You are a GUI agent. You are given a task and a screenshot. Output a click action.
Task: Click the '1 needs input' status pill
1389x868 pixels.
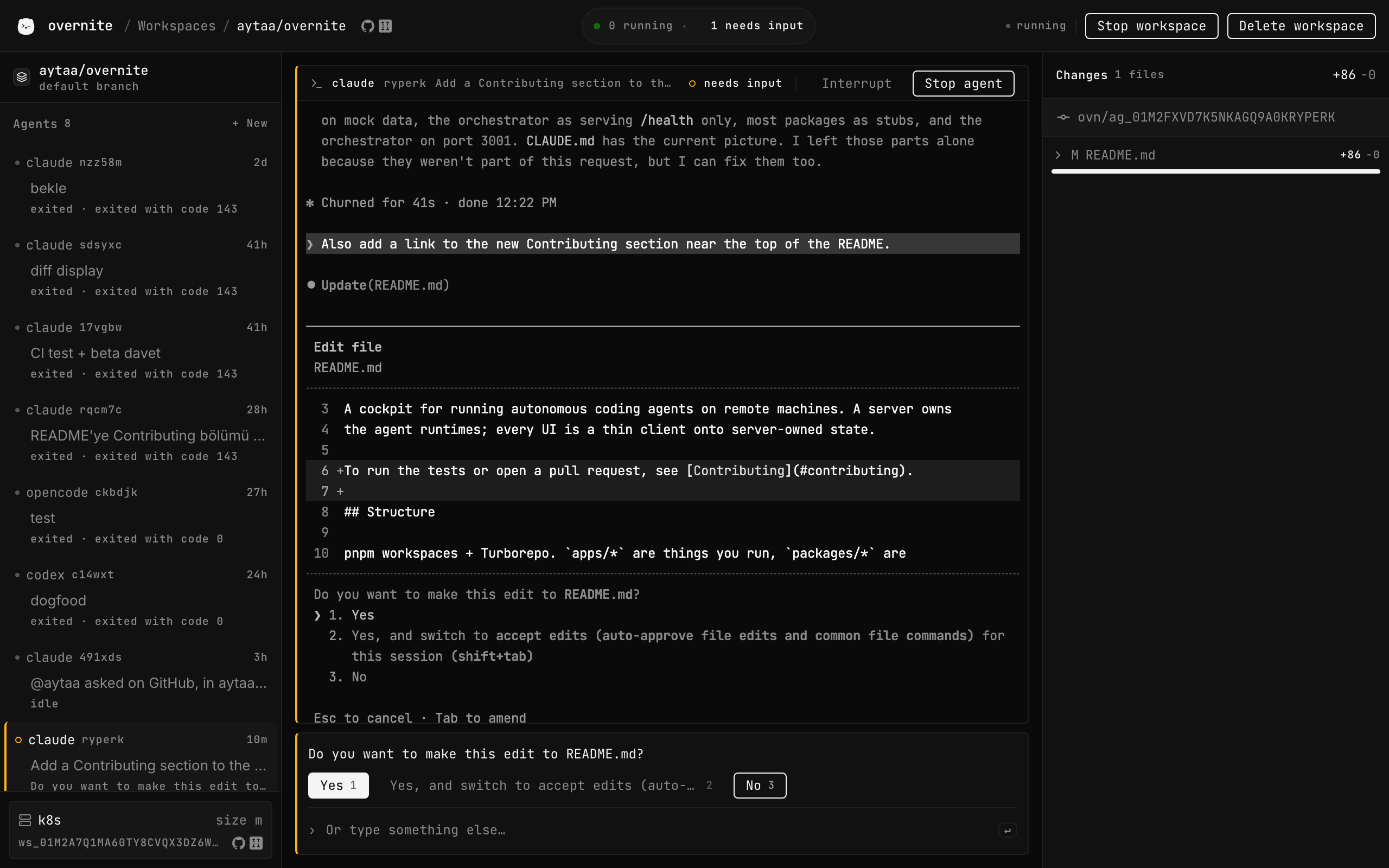(756, 26)
